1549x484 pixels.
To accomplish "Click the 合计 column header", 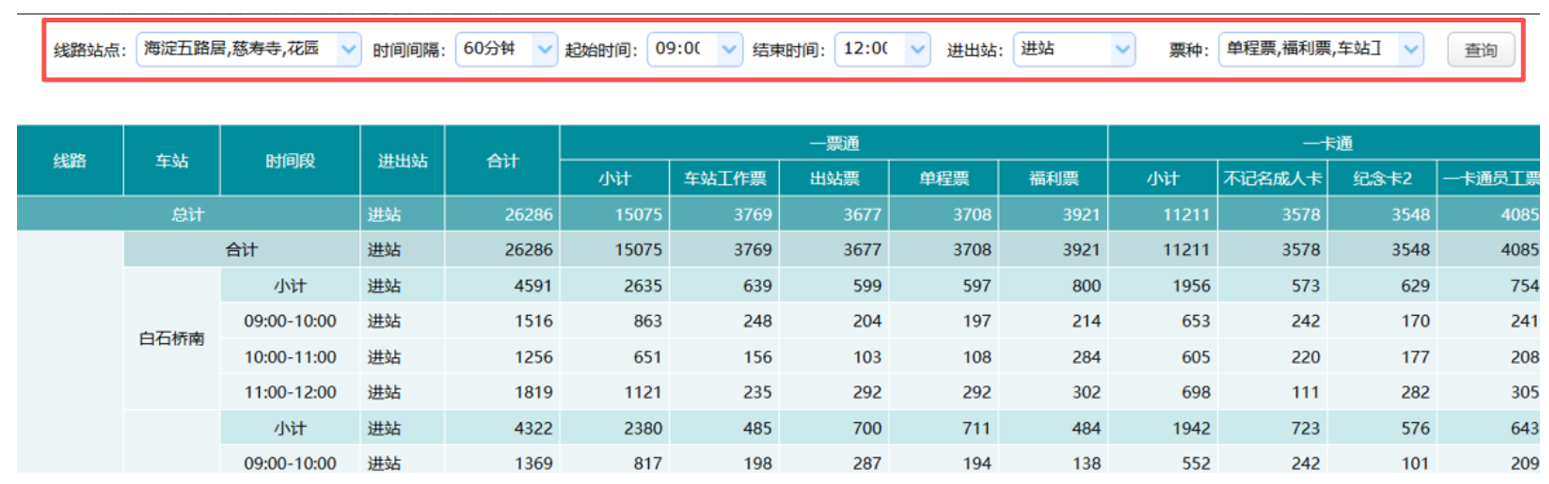I will click(x=503, y=160).
